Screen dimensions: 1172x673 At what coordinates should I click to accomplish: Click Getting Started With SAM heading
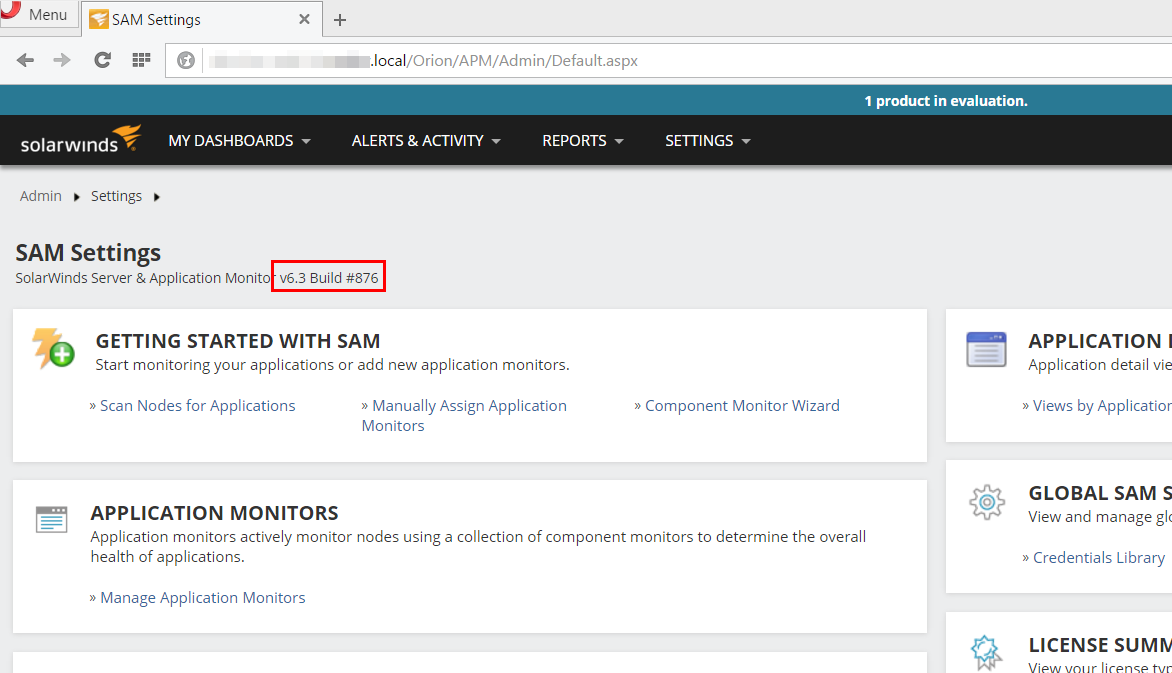pyautogui.click(x=238, y=341)
